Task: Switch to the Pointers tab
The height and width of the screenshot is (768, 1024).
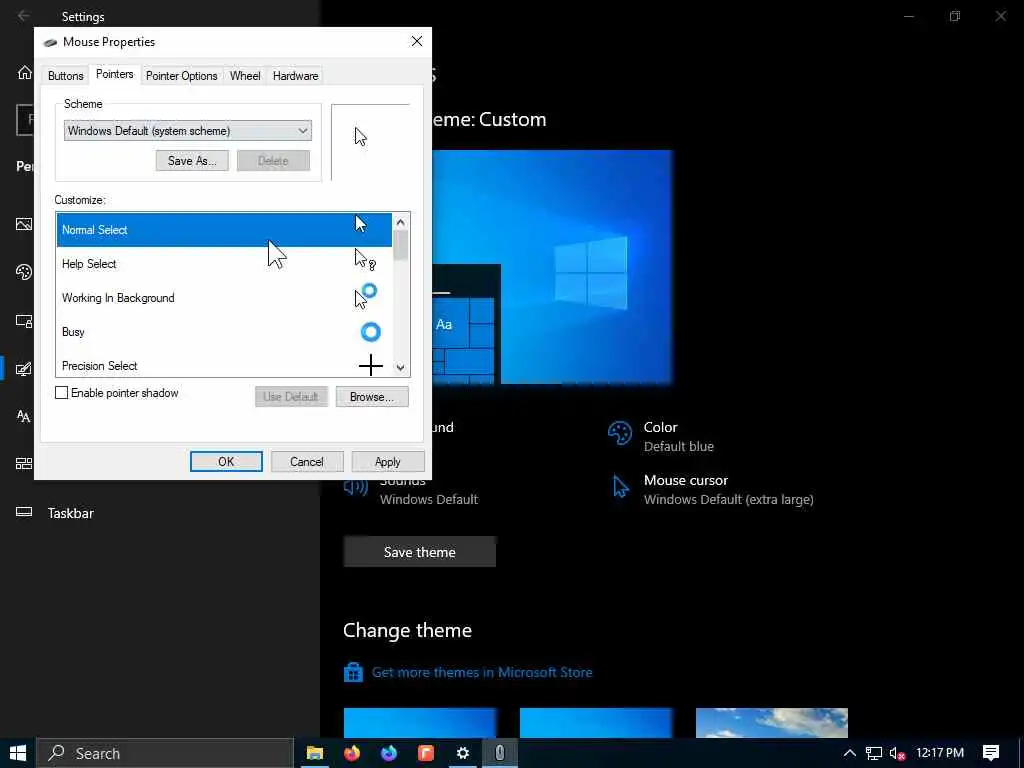Action: coord(114,74)
